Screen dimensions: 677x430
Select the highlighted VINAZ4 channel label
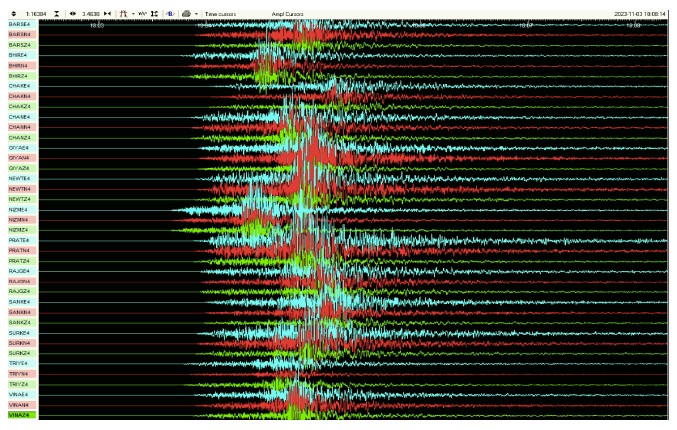[x=19, y=415]
